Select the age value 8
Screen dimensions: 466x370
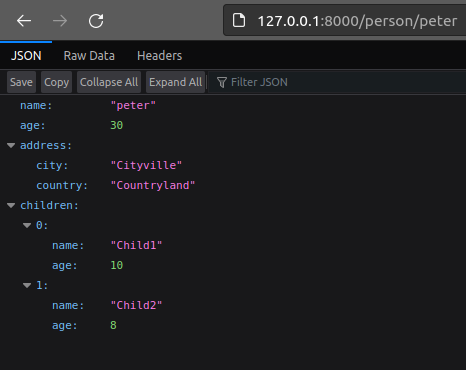(113, 325)
